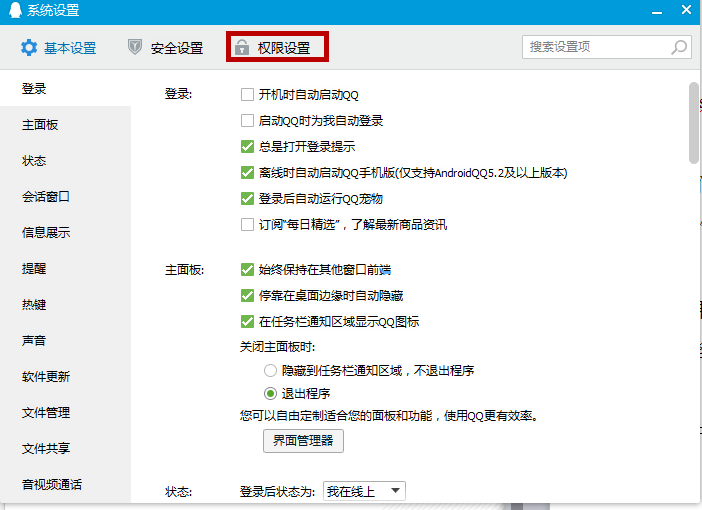This screenshot has height=510, width=702.
Task: Expand the 我在线上 status dropdown
Action: (x=364, y=491)
